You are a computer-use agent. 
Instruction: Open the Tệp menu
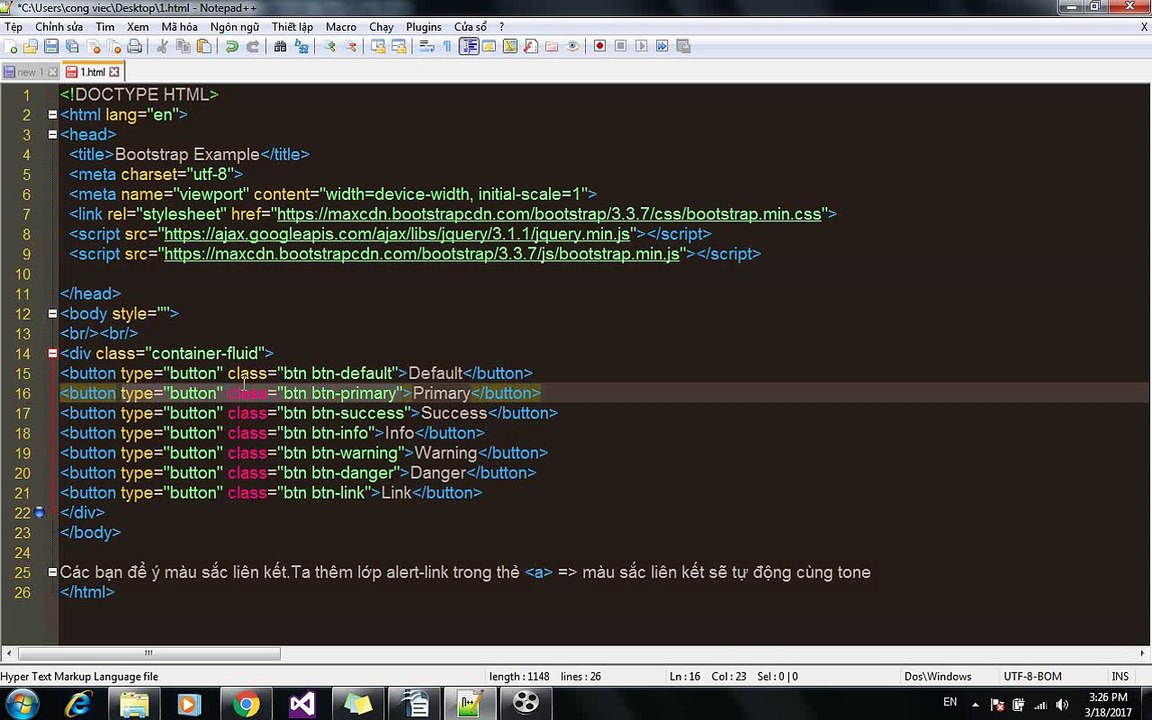(13, 26)
